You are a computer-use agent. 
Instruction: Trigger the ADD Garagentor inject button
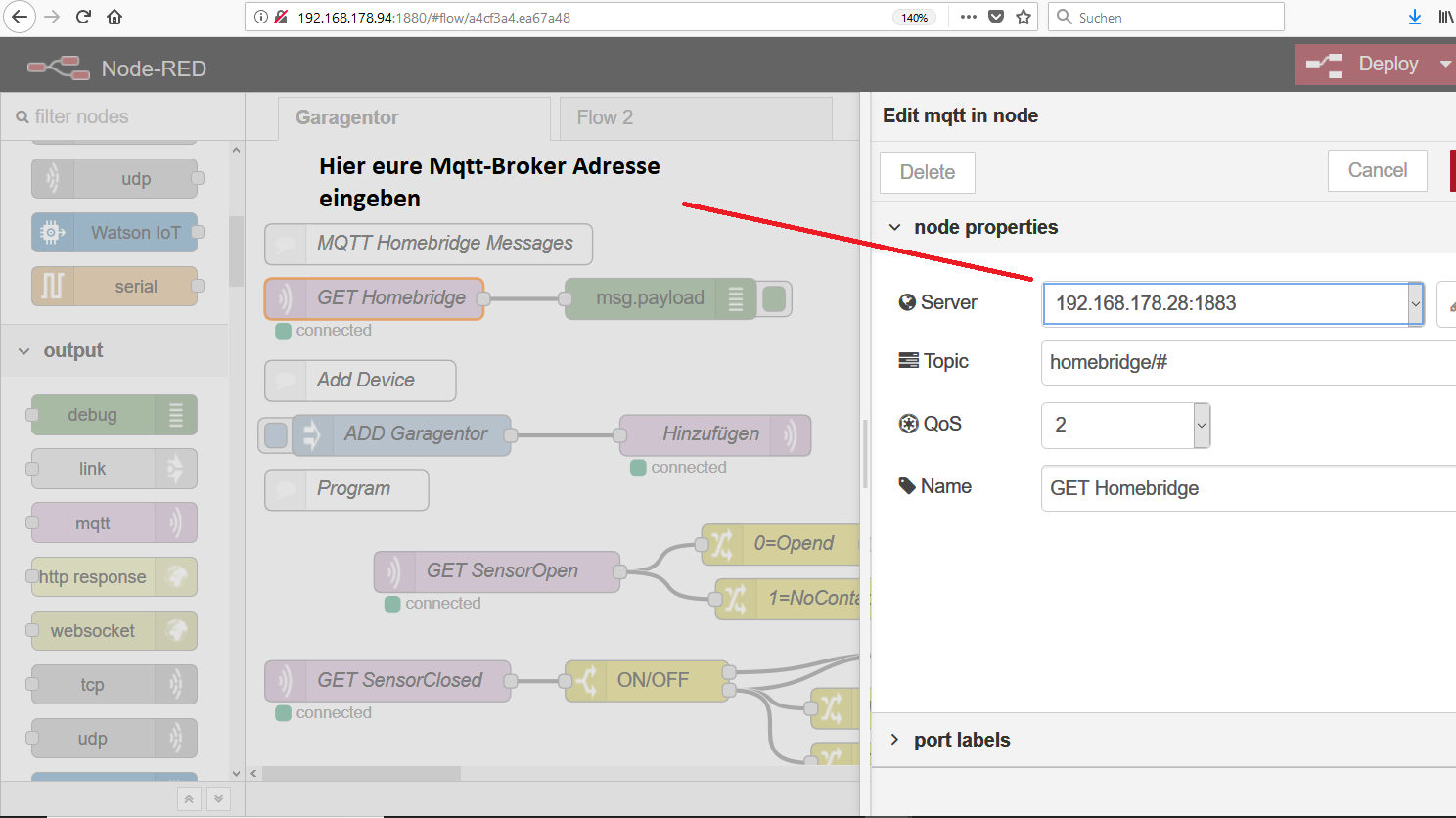tap(276, 434)
